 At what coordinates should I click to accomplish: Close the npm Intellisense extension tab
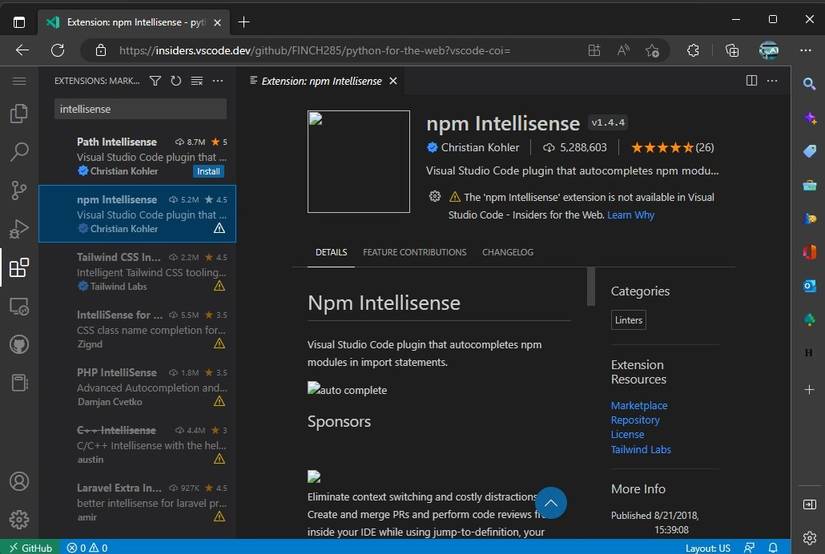[x=393, y=81]
